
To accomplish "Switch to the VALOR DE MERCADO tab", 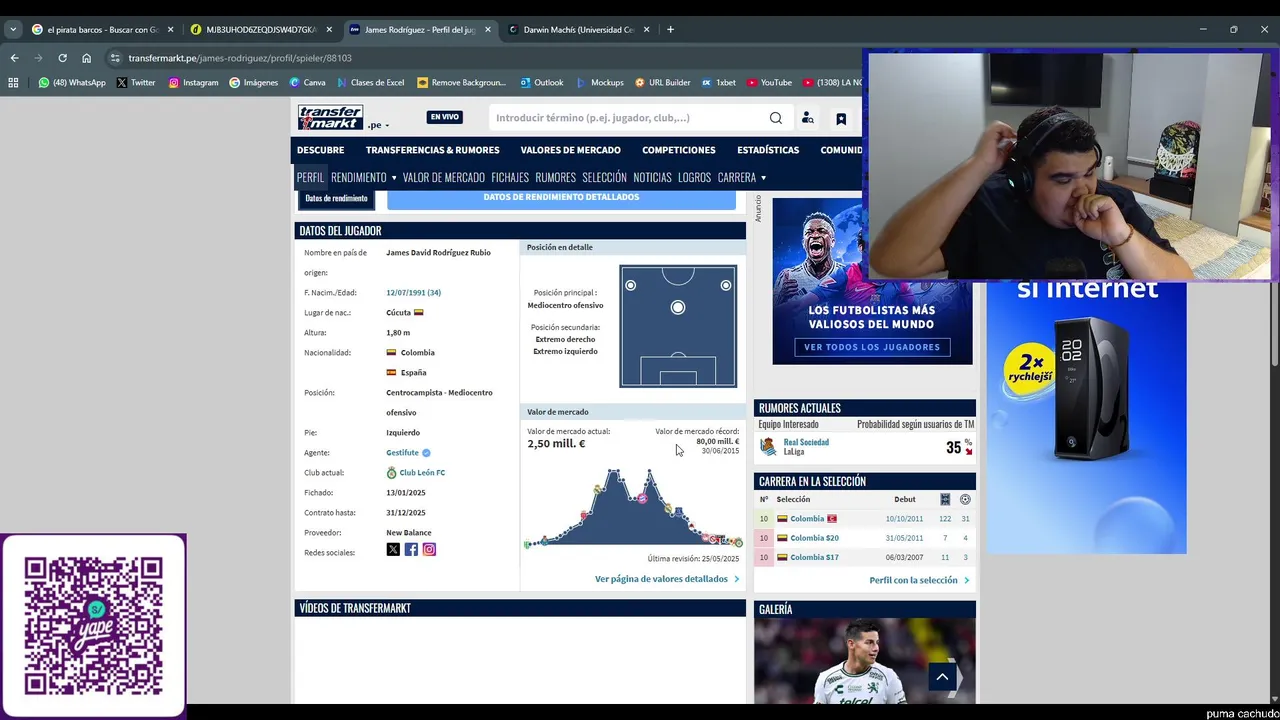I will (444, 177).
